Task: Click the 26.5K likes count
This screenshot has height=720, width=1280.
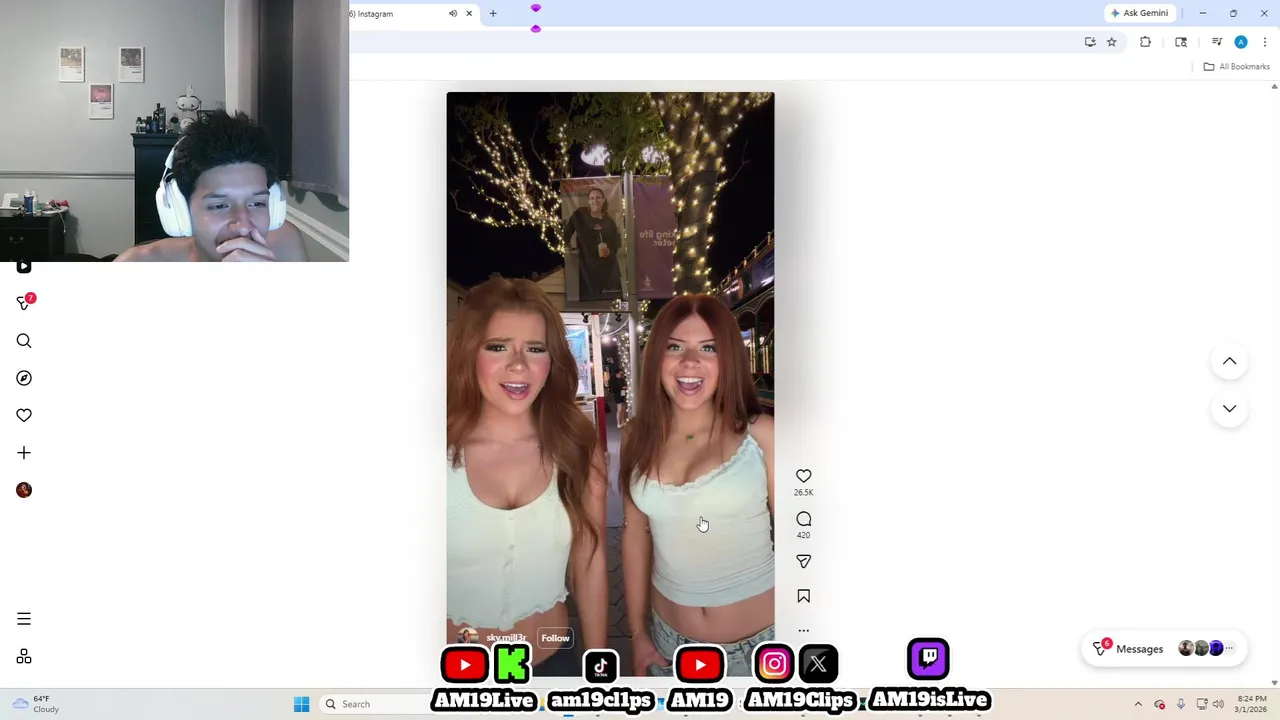Action: point(803,493)
